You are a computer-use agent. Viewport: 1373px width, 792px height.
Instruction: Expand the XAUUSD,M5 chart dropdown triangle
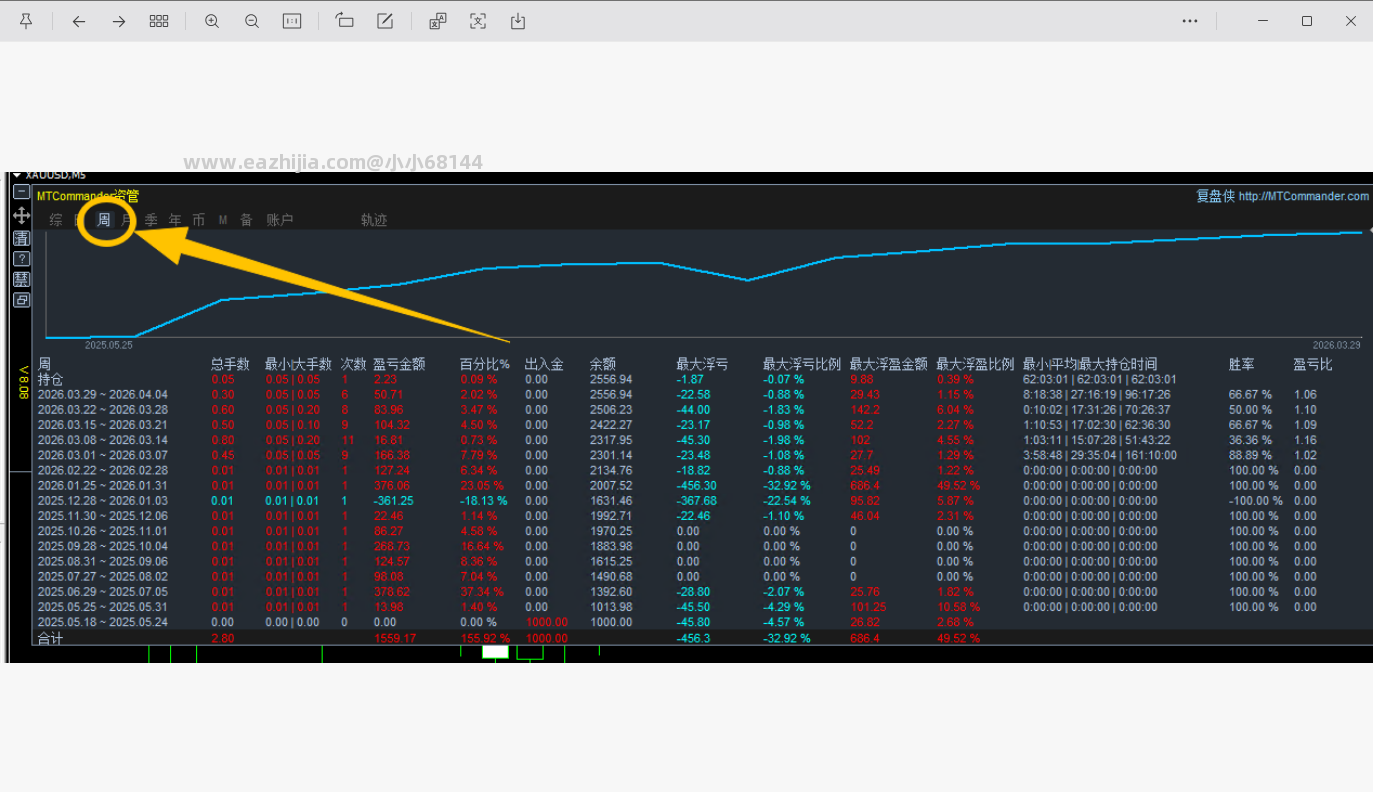(17, 176)
